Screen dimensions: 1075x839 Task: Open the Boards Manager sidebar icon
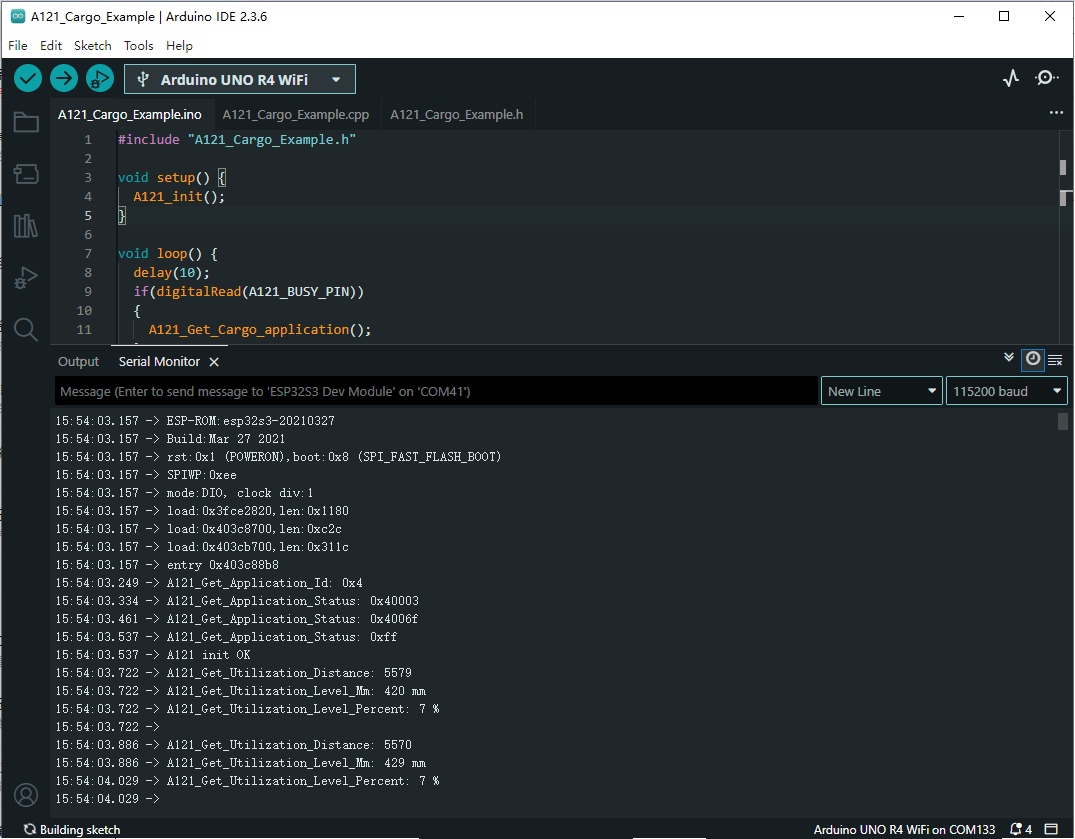tap(26, 173)
